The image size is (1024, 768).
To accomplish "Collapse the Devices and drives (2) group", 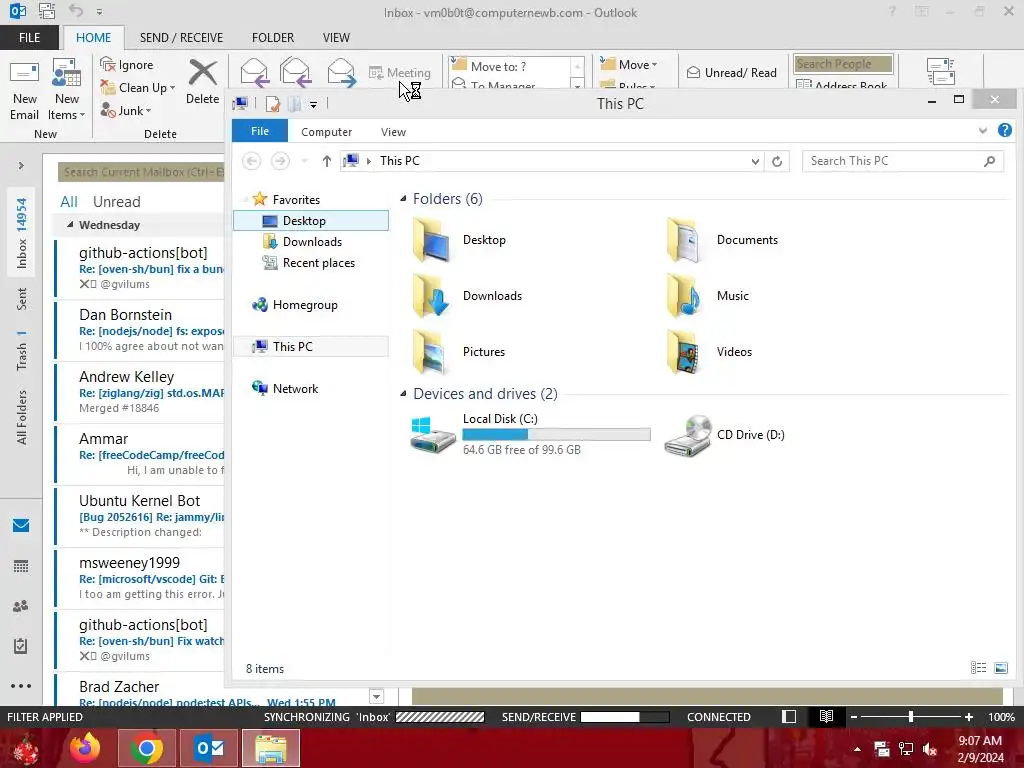I will [x=403, y=394].
